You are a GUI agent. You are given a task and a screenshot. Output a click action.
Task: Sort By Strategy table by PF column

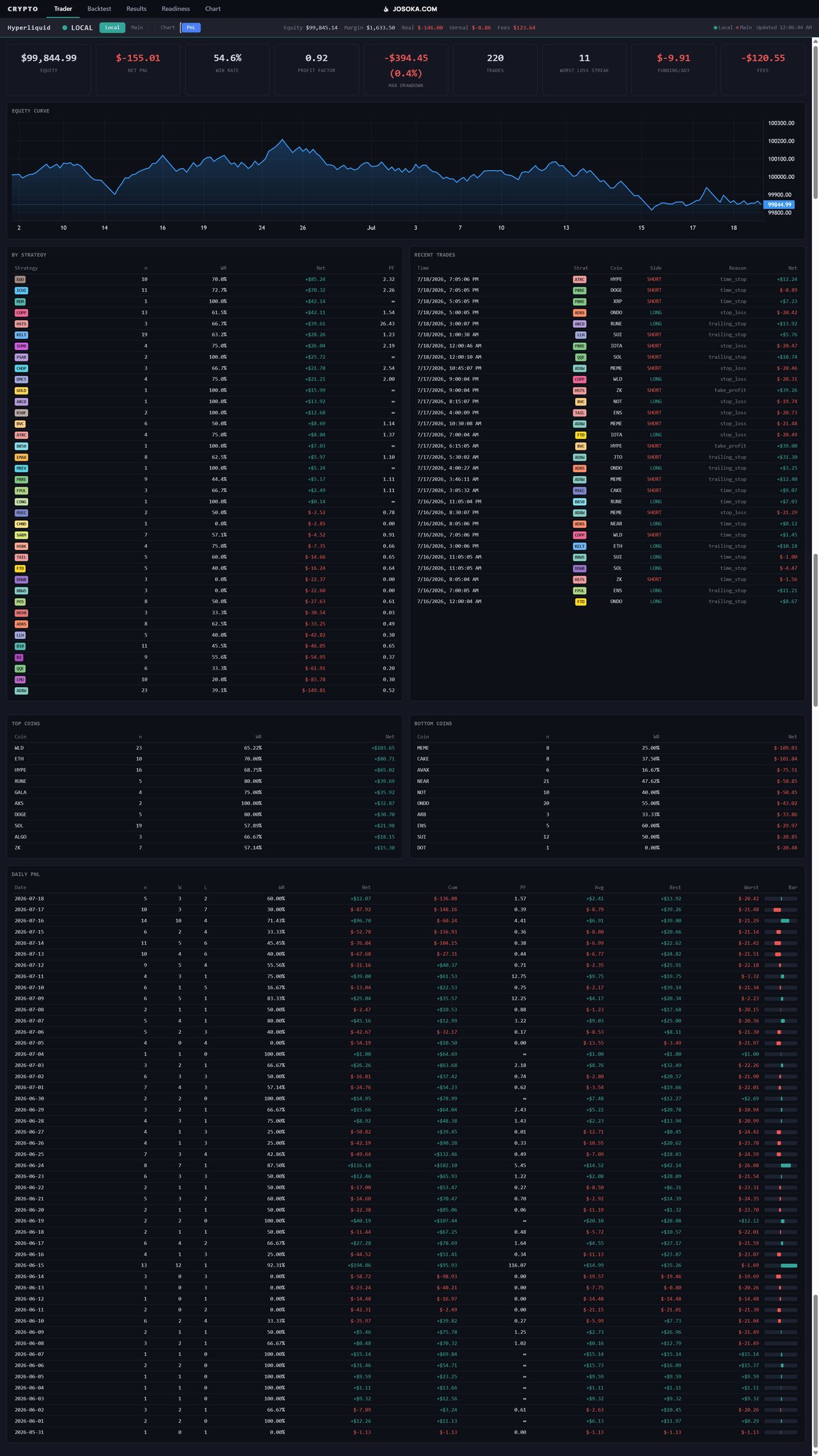pyautogui.click(x=392, y=268)
